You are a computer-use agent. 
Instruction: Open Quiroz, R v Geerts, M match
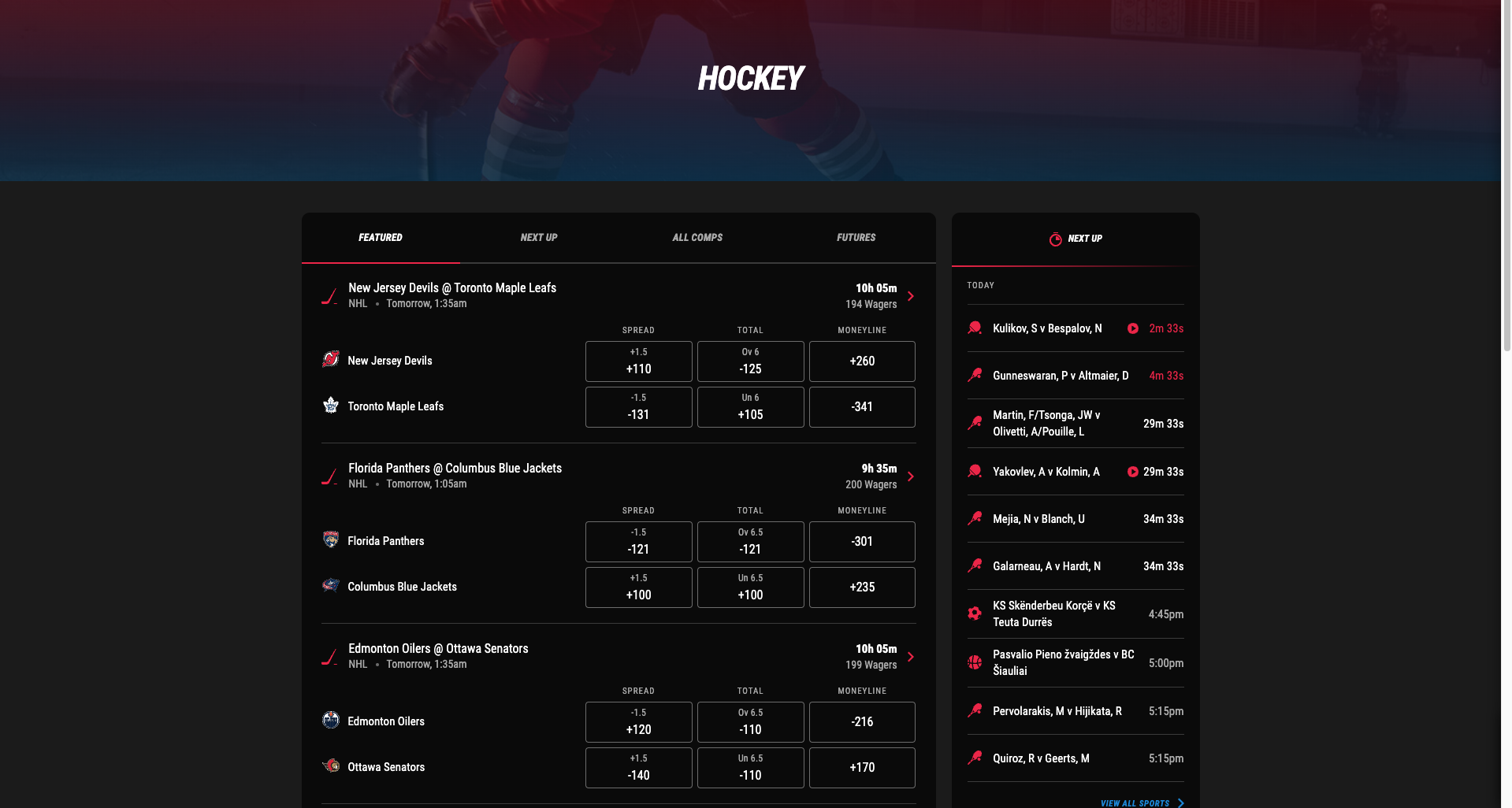pyautogui.click(x=1075, y=758)
